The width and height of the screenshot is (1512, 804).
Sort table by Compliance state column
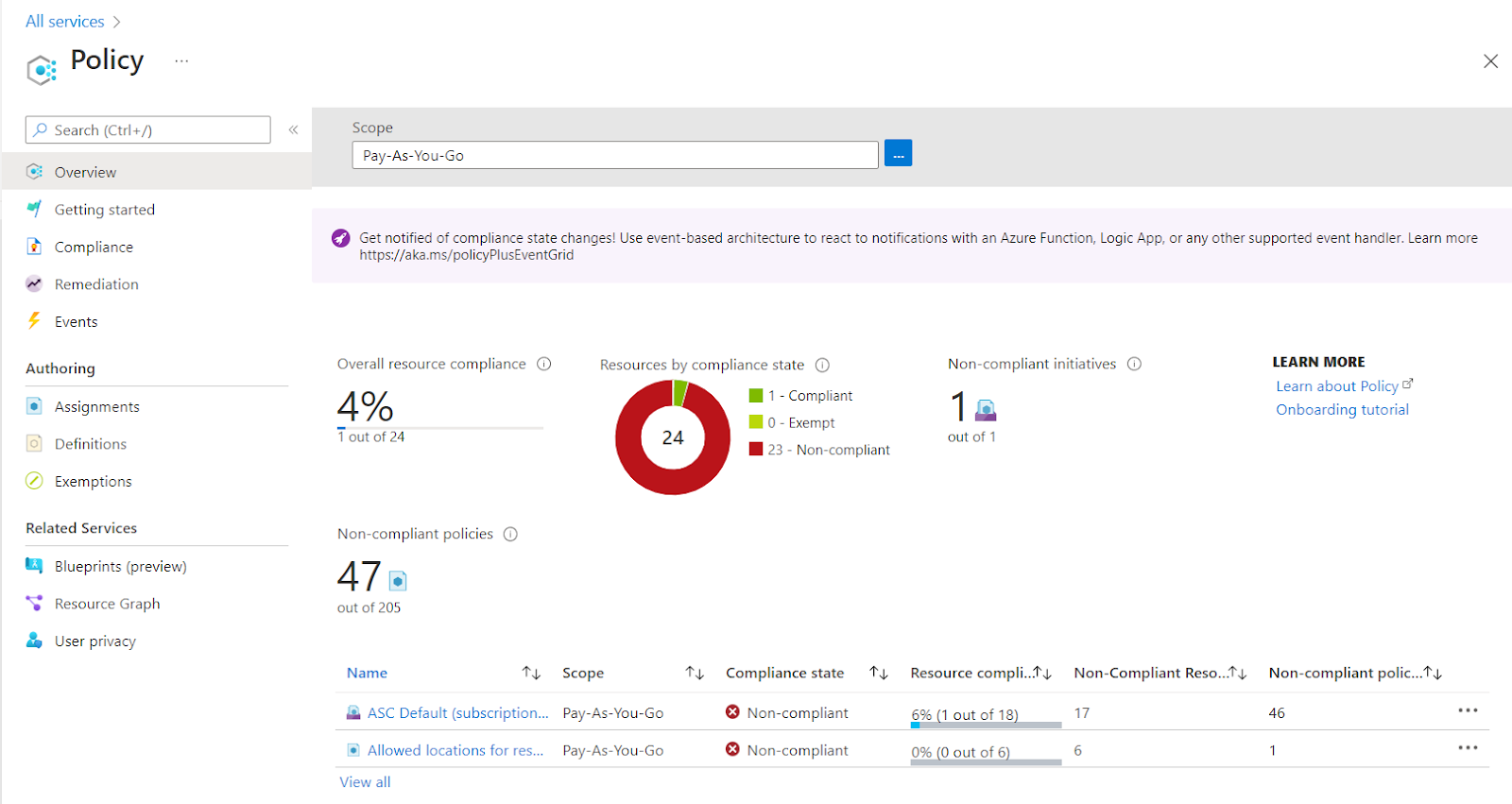click(x=879, y=673)
